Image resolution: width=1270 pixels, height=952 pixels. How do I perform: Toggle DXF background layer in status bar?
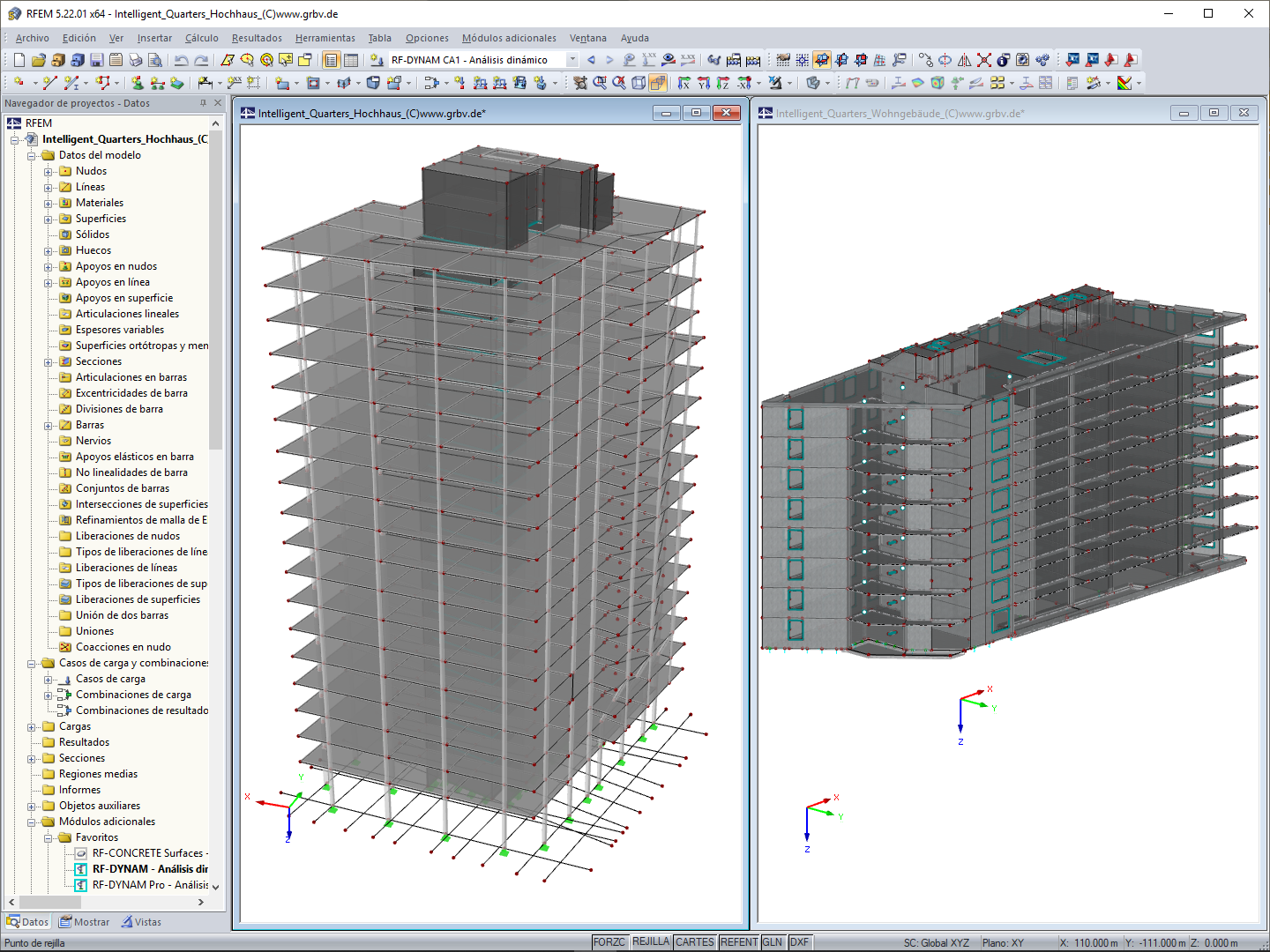[800, 942]
